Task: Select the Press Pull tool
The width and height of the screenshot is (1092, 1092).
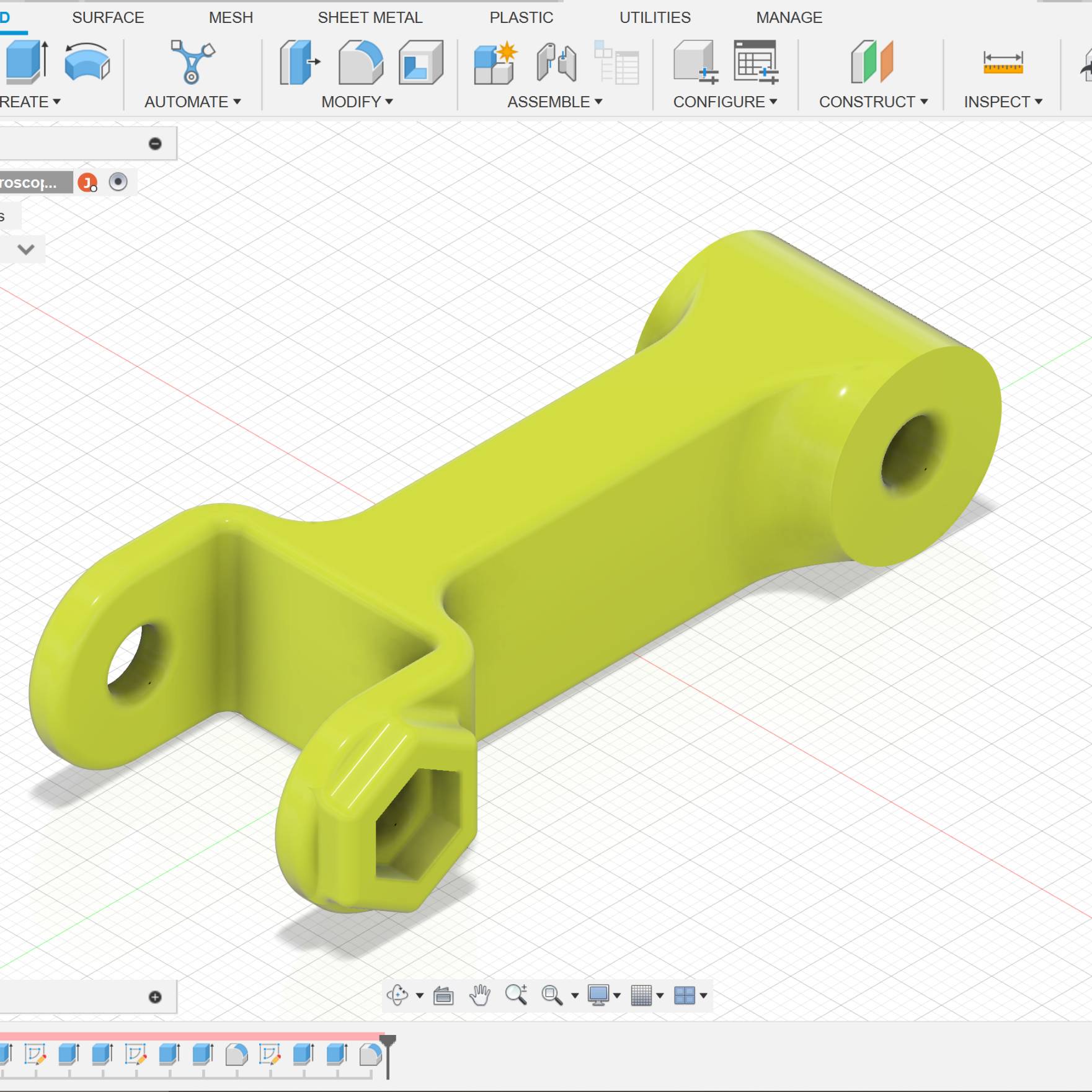Action: [x=300, y=62]
